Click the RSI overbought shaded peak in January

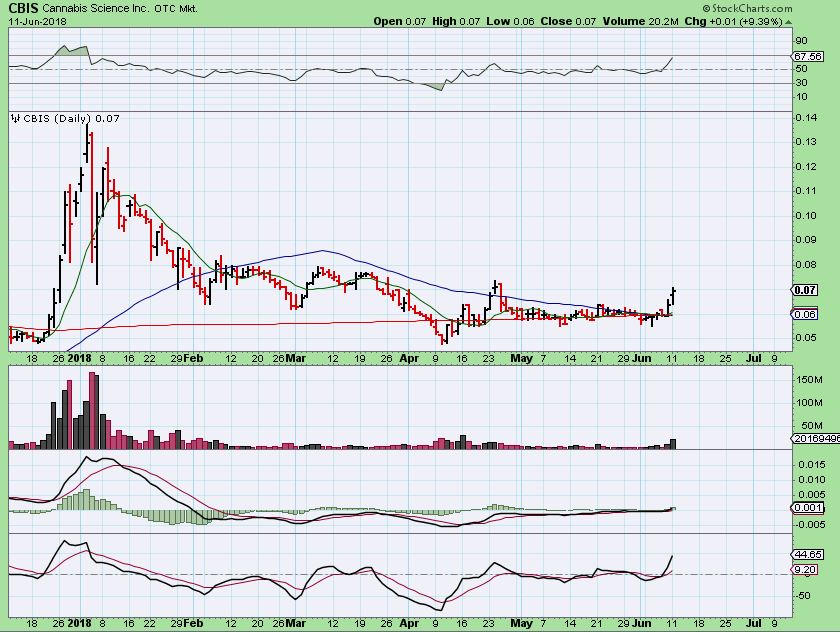click(71, 50)
